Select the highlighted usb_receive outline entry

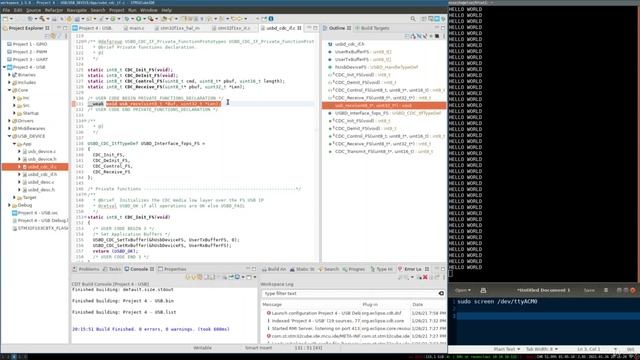coord(384,106)
